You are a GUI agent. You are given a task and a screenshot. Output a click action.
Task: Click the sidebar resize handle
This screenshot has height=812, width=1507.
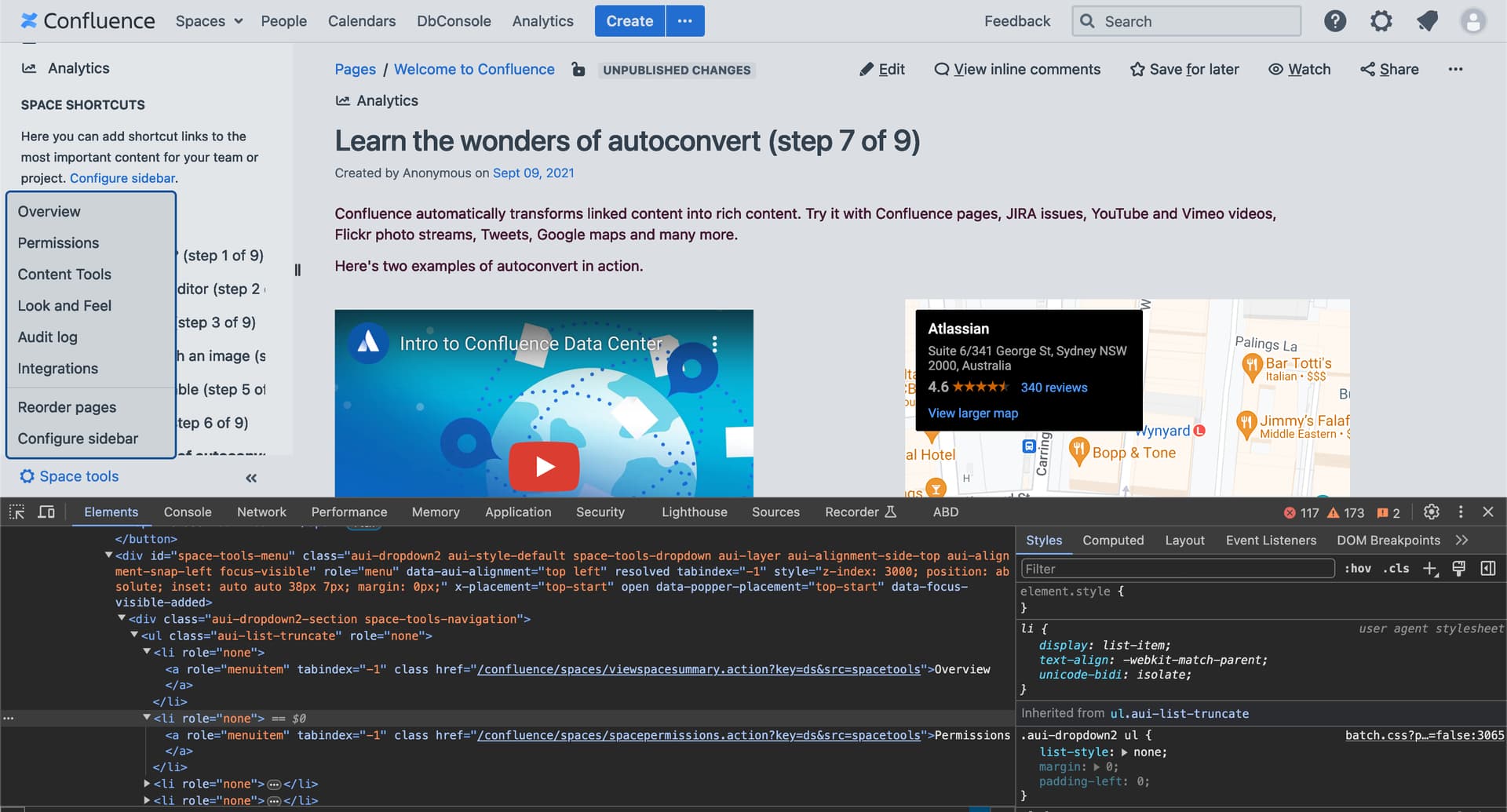[x=297, y=270]
